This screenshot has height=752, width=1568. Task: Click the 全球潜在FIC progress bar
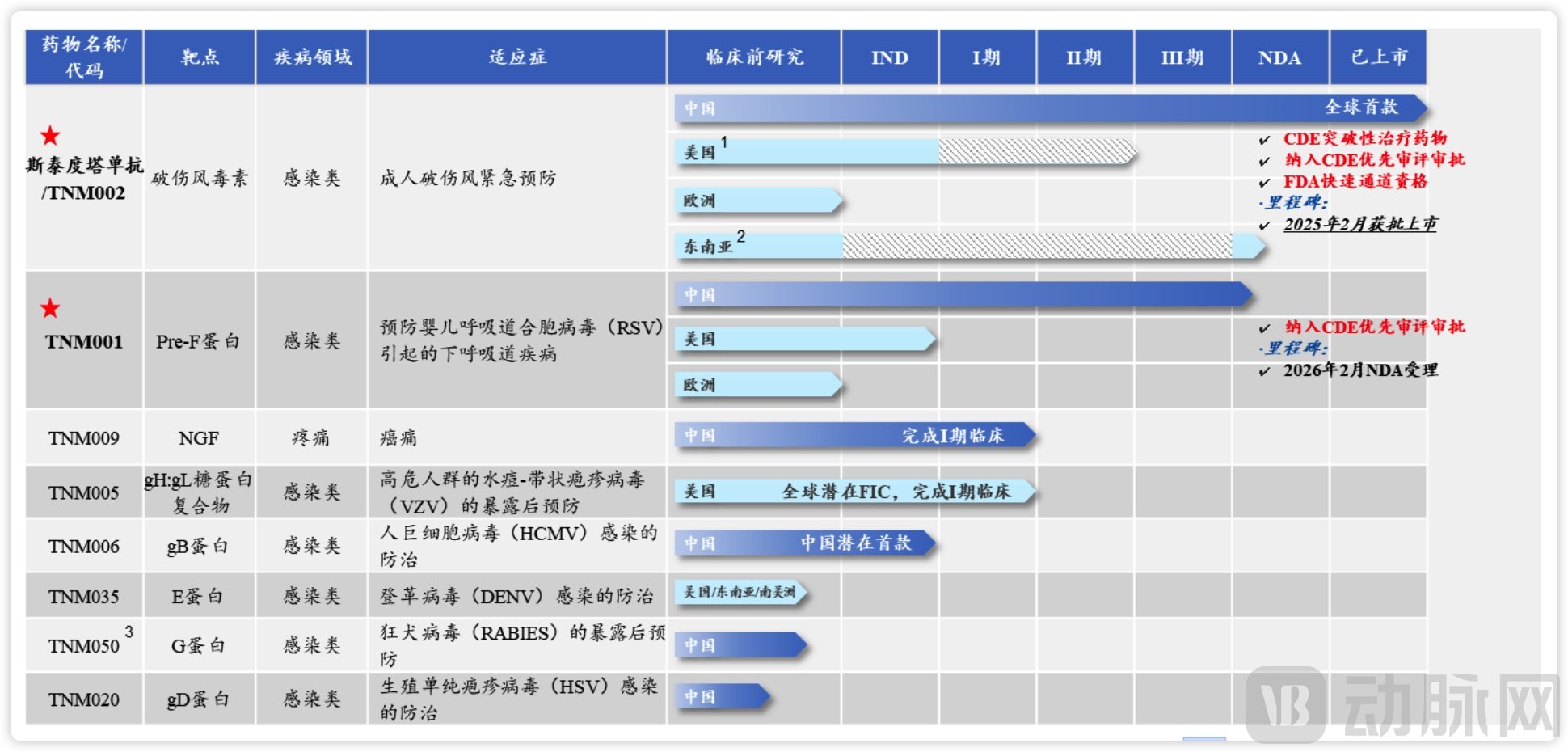[855, 491]
